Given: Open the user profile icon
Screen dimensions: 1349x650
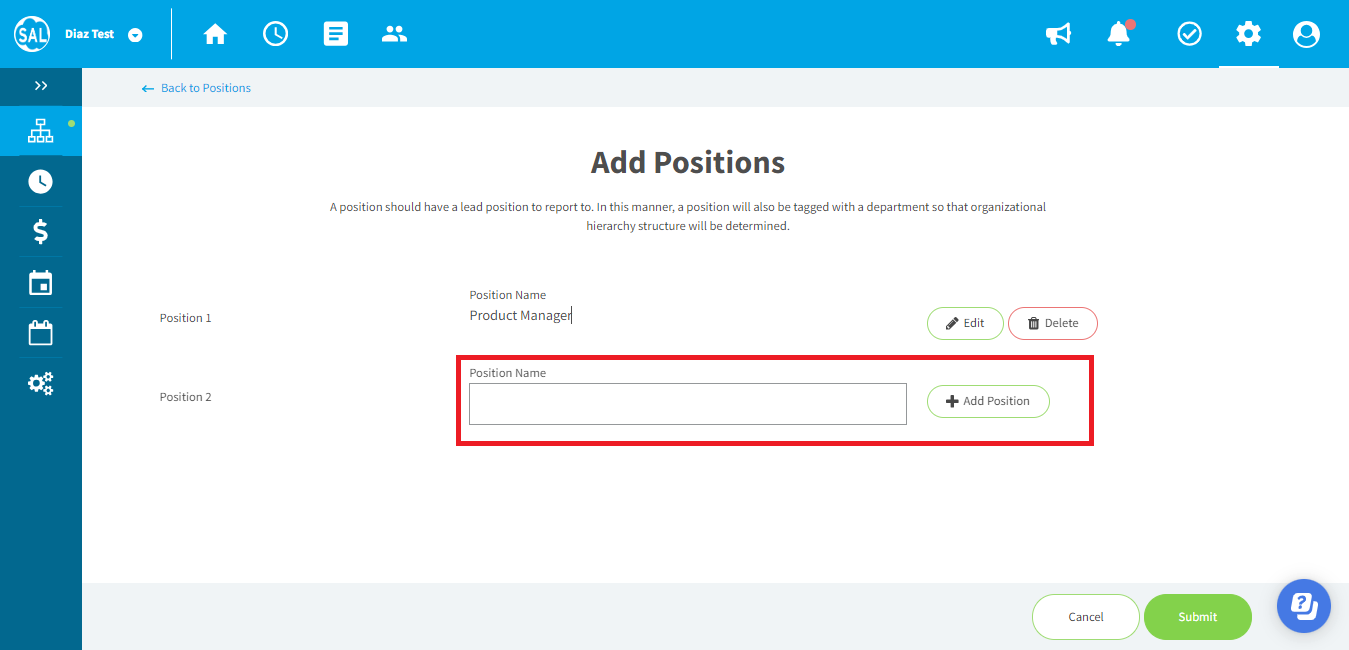Looking at the screenshot, I should point(1306,34).
